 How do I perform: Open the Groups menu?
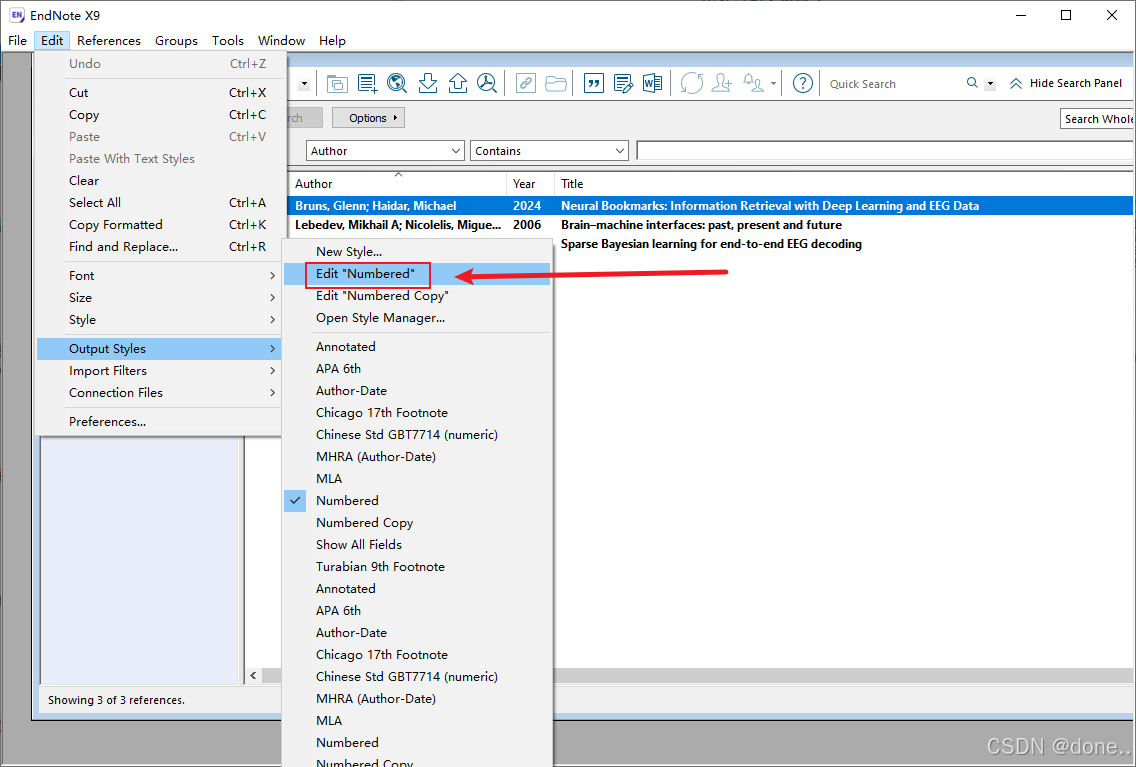coord(176,41)
